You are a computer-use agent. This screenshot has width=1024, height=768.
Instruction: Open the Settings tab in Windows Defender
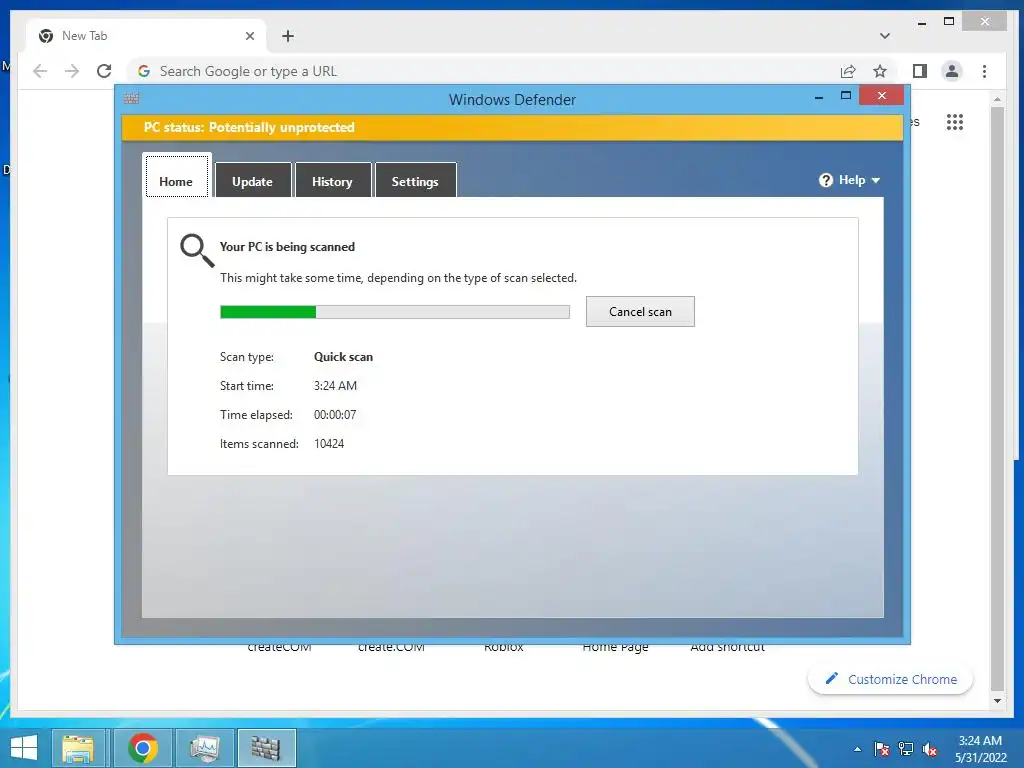(x=415, y=180)
